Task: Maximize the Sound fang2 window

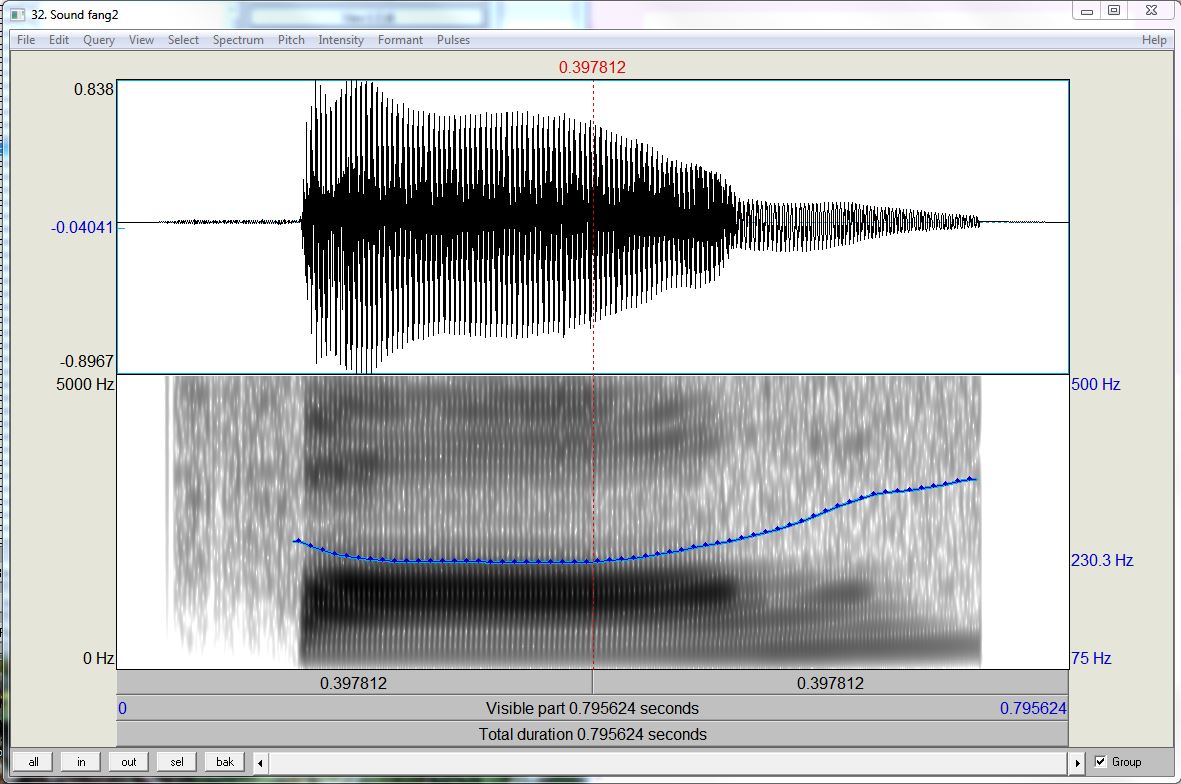Action: pyautogui.click(x=1114, y=11)
